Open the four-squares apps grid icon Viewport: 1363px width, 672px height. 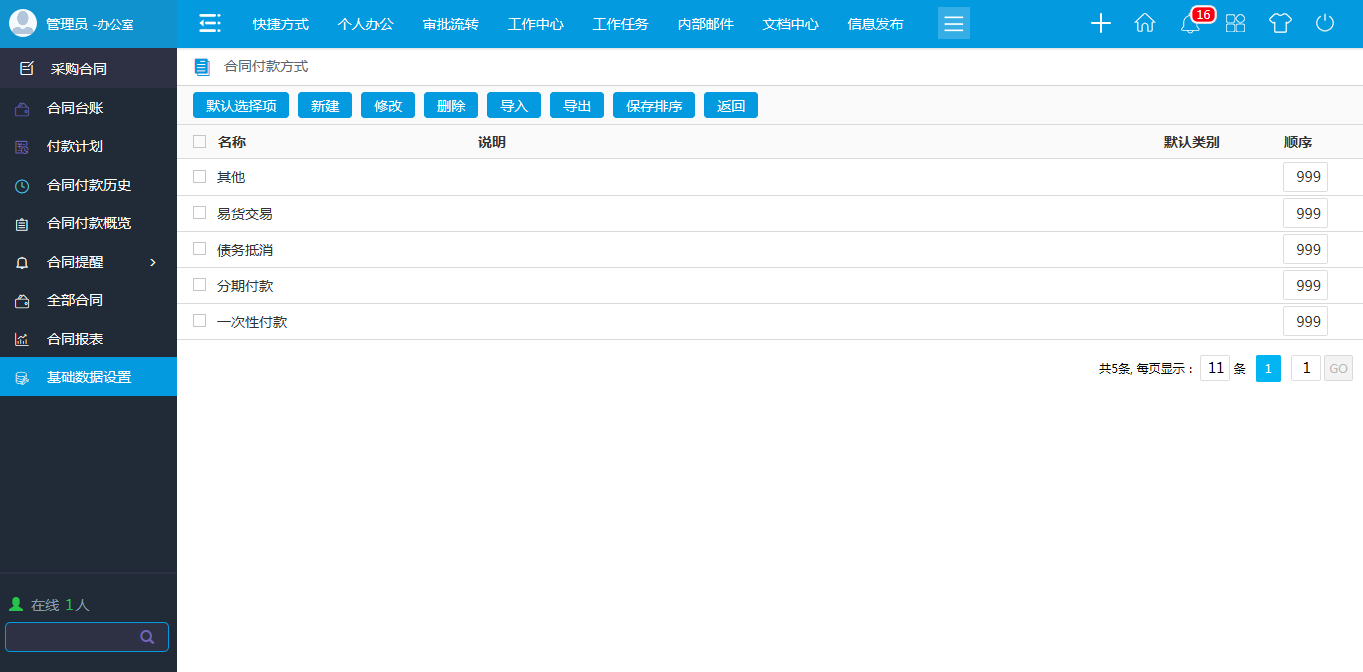click(1236, 23)
